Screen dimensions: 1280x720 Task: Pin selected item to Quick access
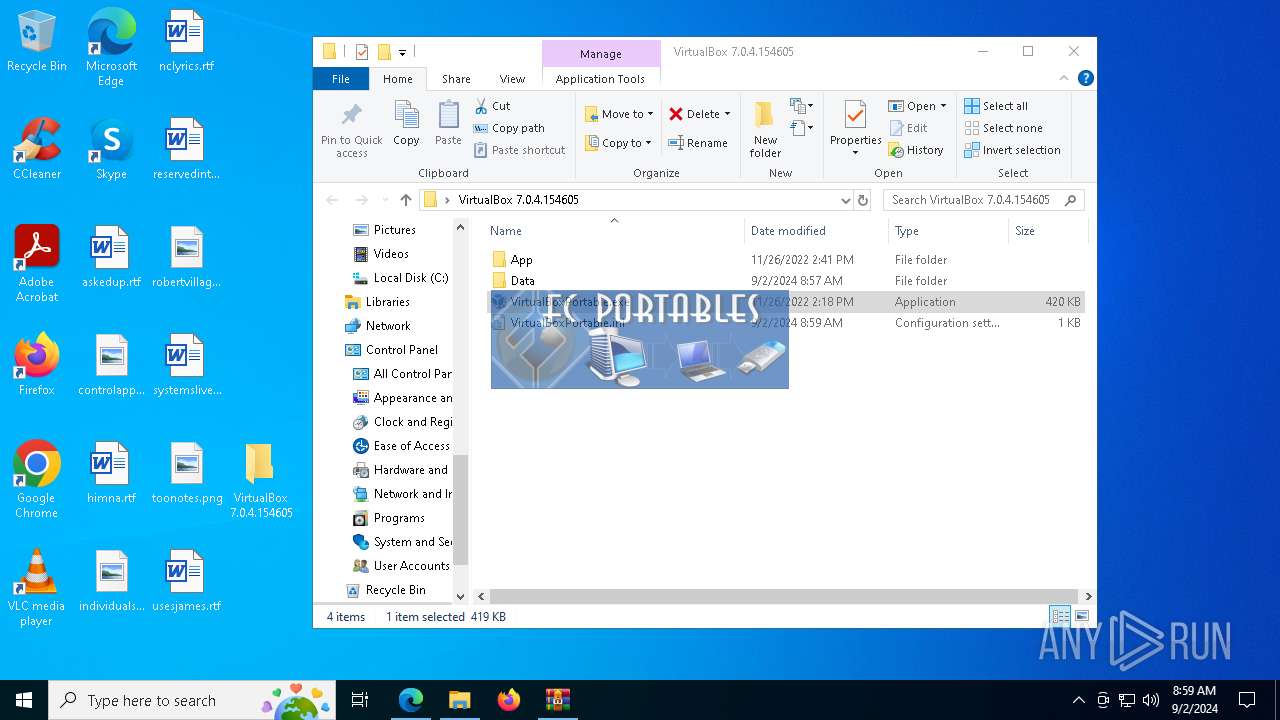click(x=351, y=129)
